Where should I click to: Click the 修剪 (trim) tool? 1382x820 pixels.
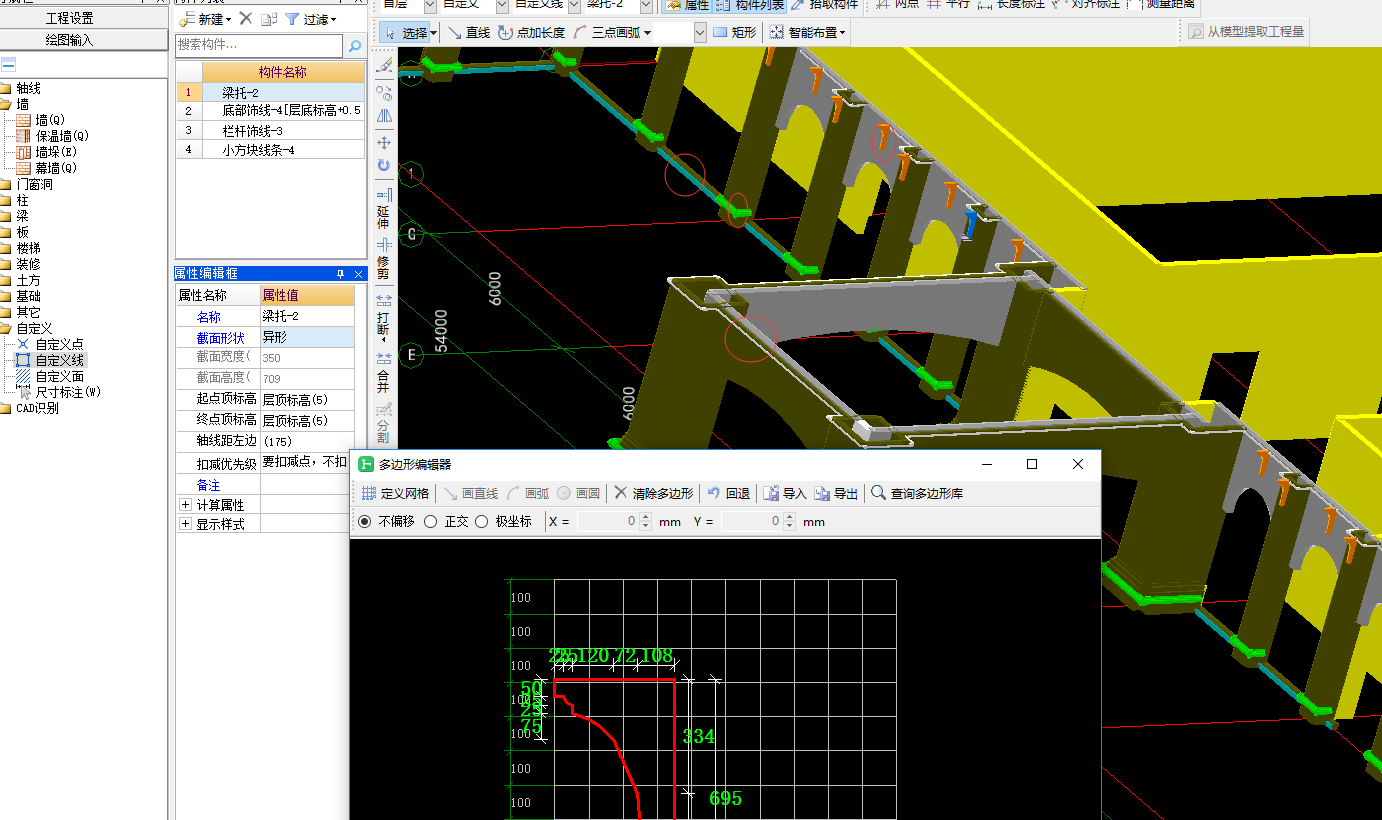click(x=384, y=258)
